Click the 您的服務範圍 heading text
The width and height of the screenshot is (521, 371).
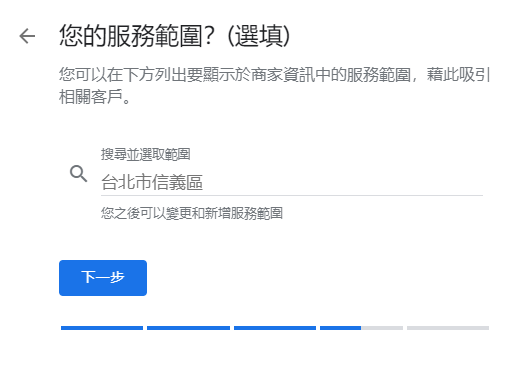click(131, 36)
